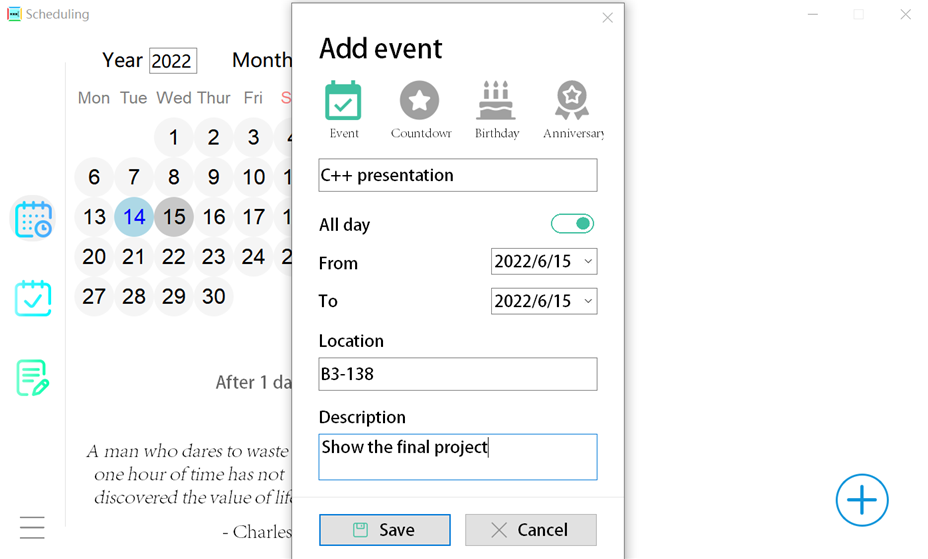Choose the Countdown star icon
The image size is (928, 559).
pos(419,100)
